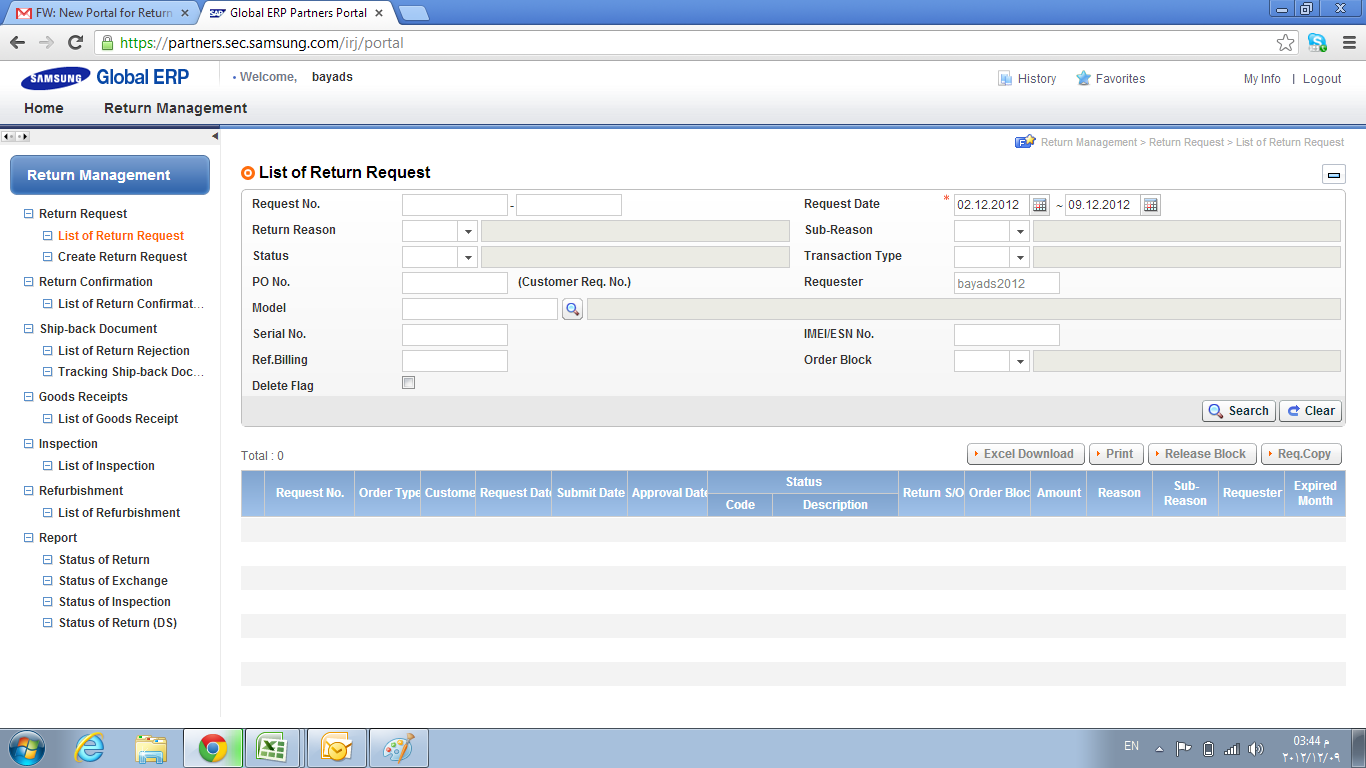Open Status of Return (DS) in the sidebar
1366x768 pixels.
click(x=118, y=623)
